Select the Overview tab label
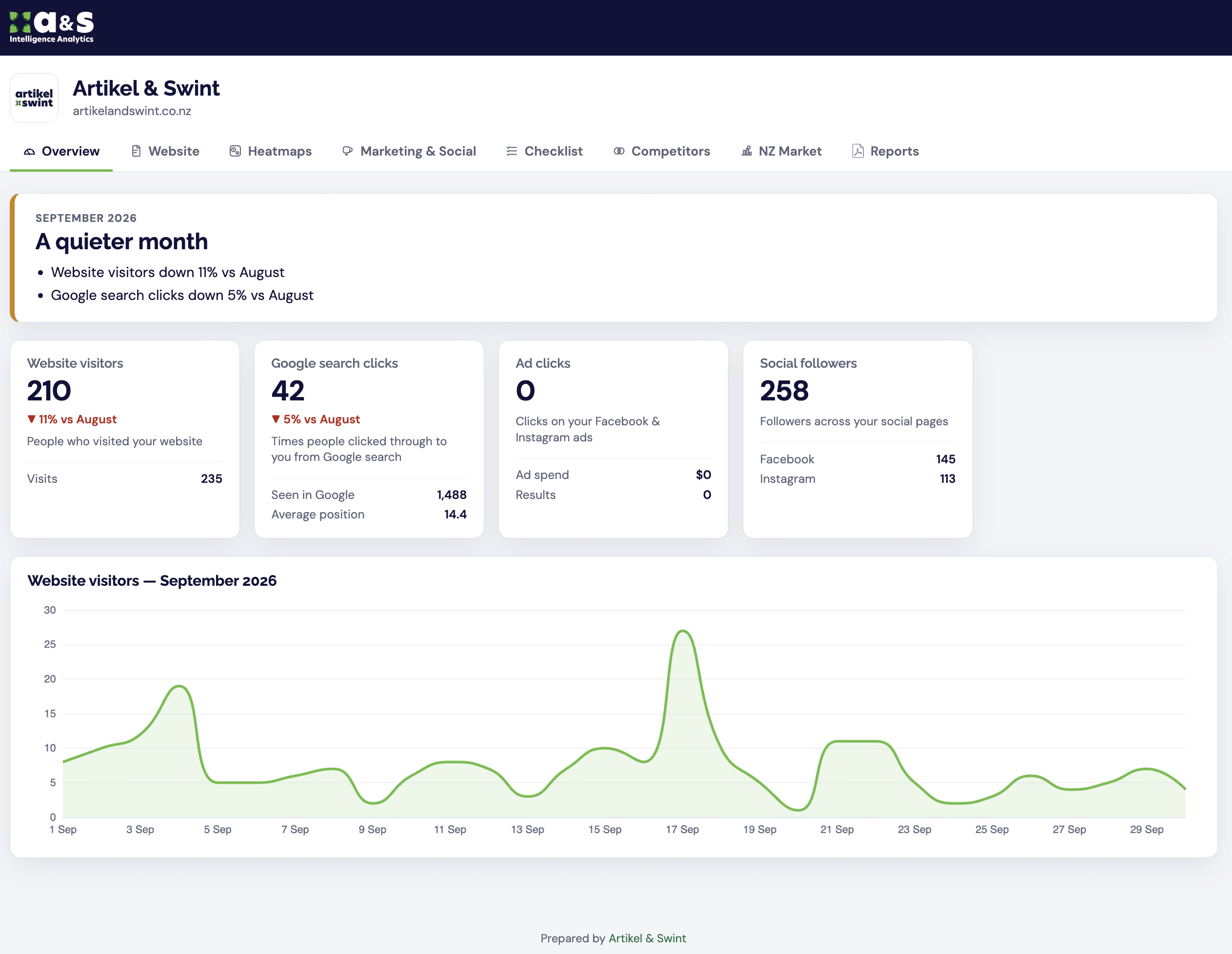Image resolution: width=1232 pixels, height=954 pixels. coord(71,151)
